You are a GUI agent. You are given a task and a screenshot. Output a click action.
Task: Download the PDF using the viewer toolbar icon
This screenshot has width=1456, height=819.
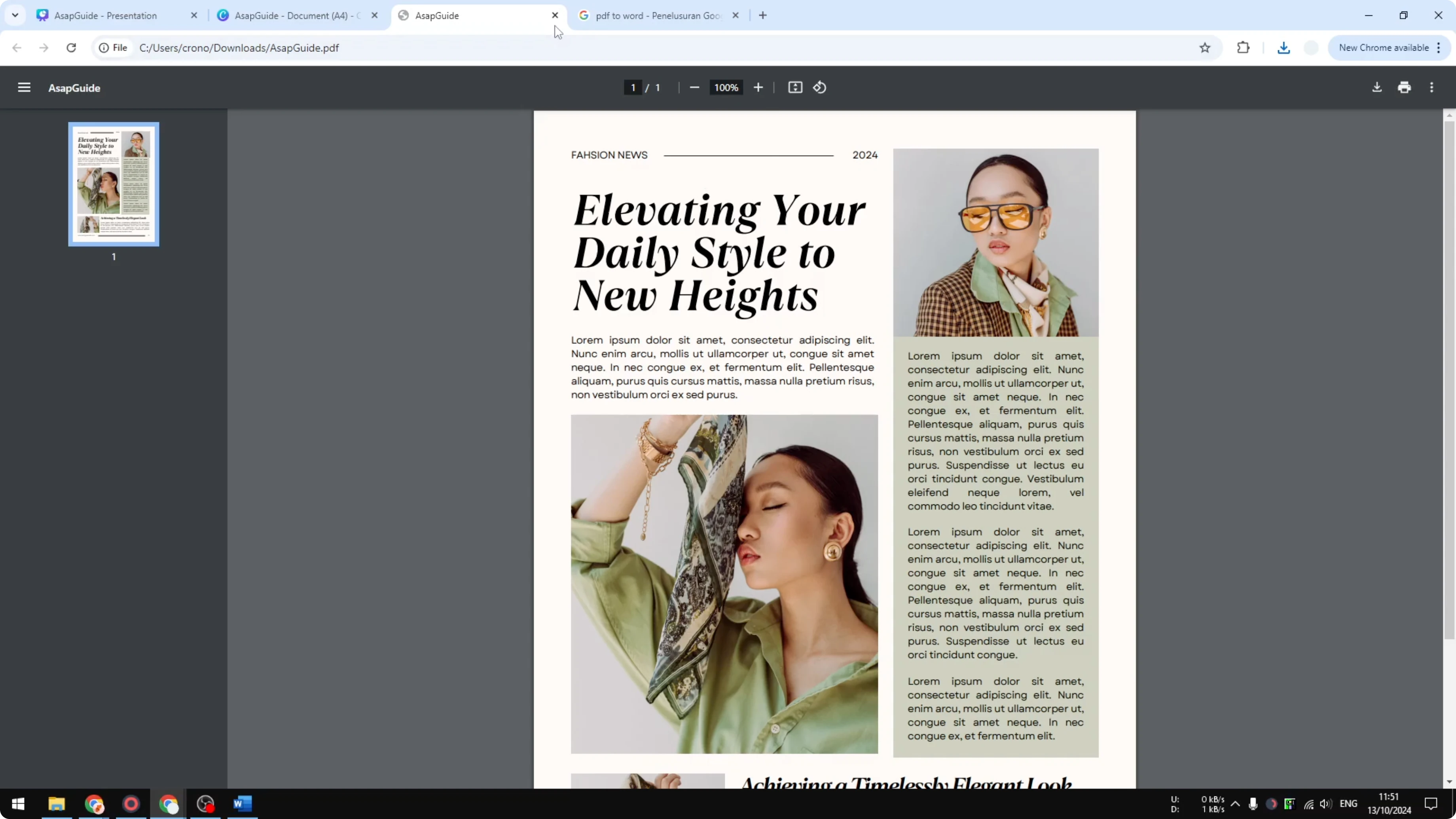(x=1376, y=87)
